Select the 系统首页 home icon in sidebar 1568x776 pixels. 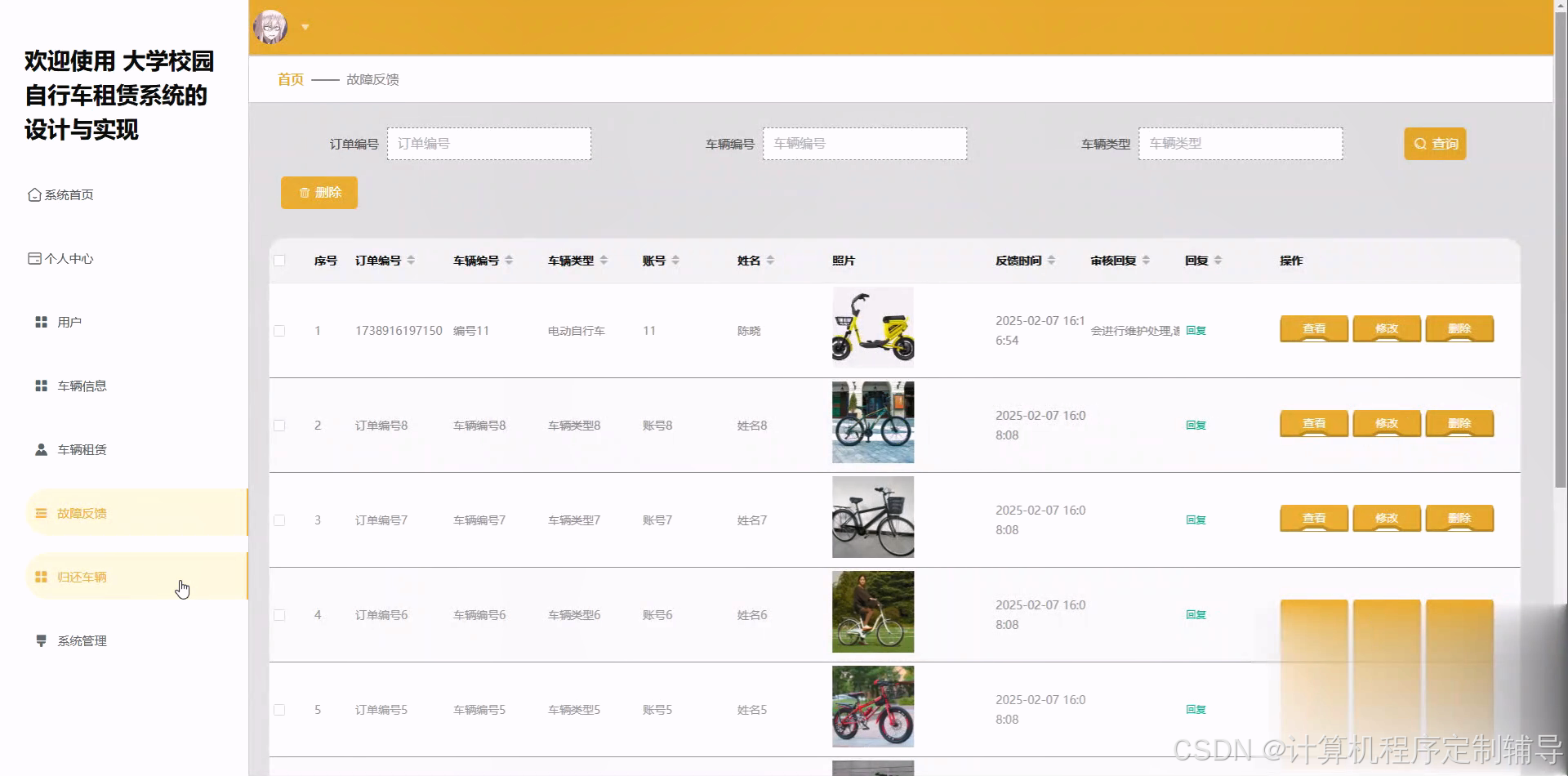33,194
